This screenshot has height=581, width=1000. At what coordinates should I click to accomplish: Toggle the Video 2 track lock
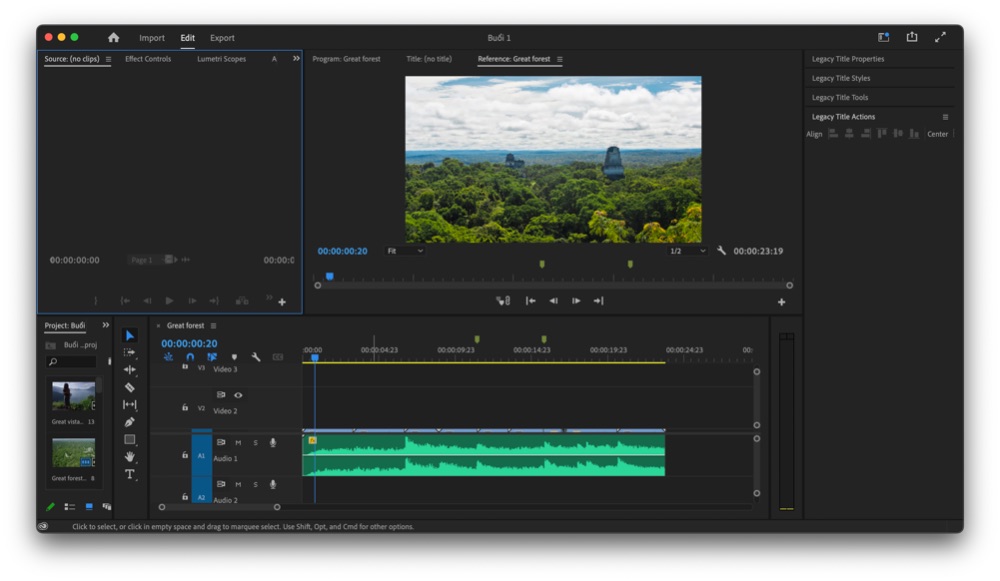[x=185, y=408]
